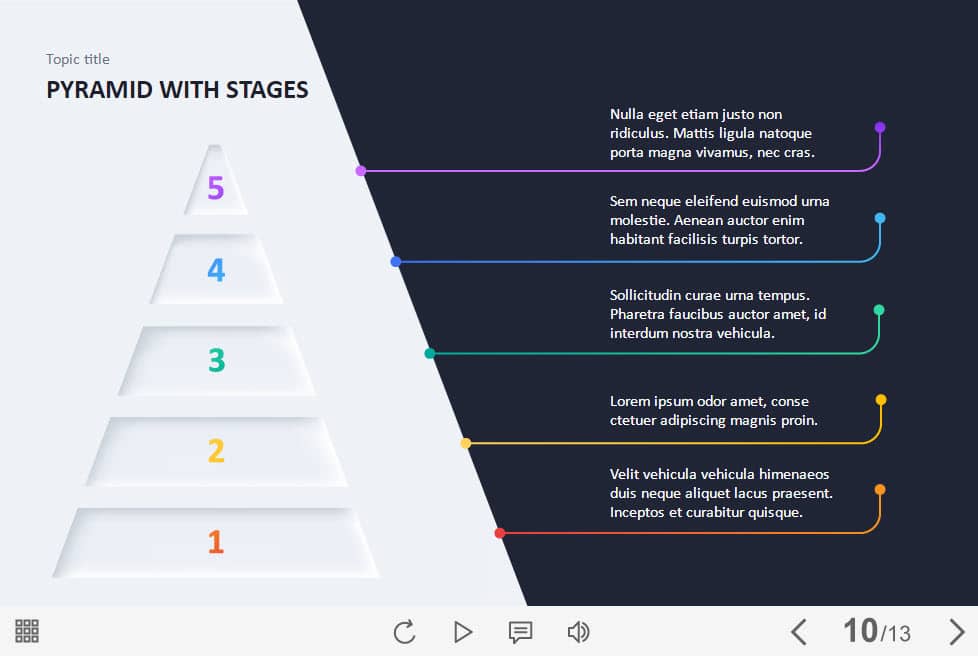Click the replay slide icon
978x656 pixels.
[405, 632]
